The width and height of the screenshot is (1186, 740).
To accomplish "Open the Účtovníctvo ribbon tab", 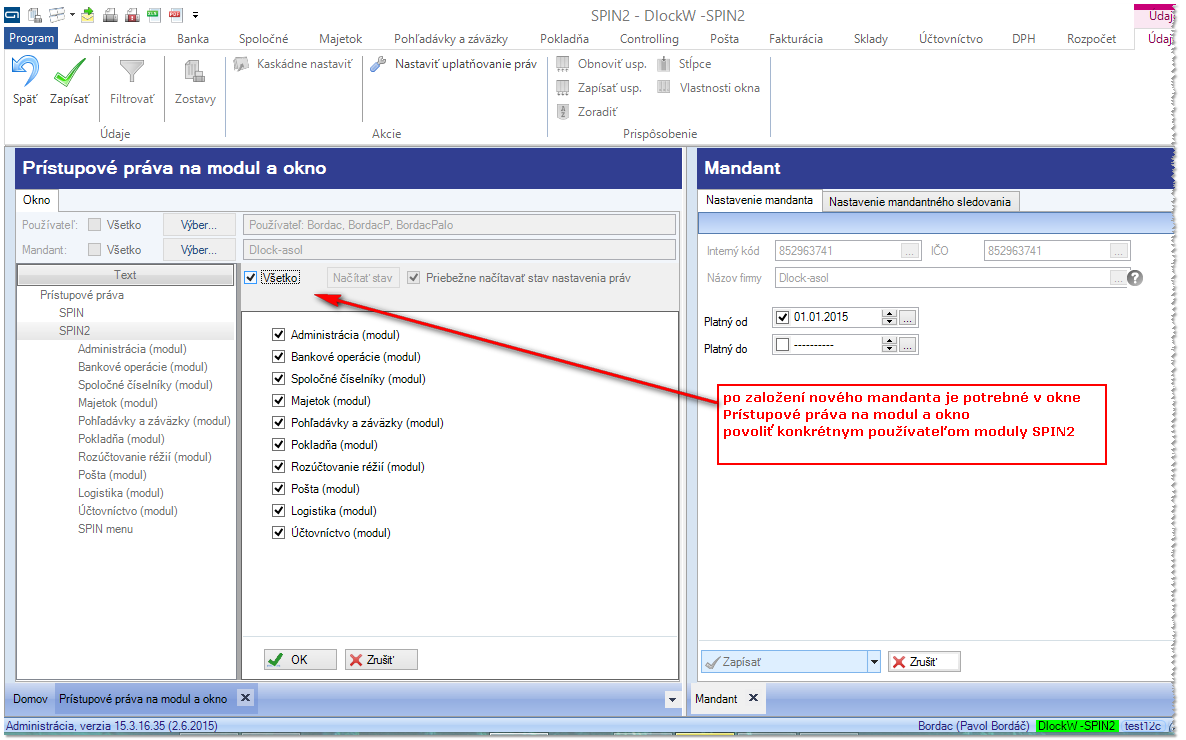I will [951, 39].
